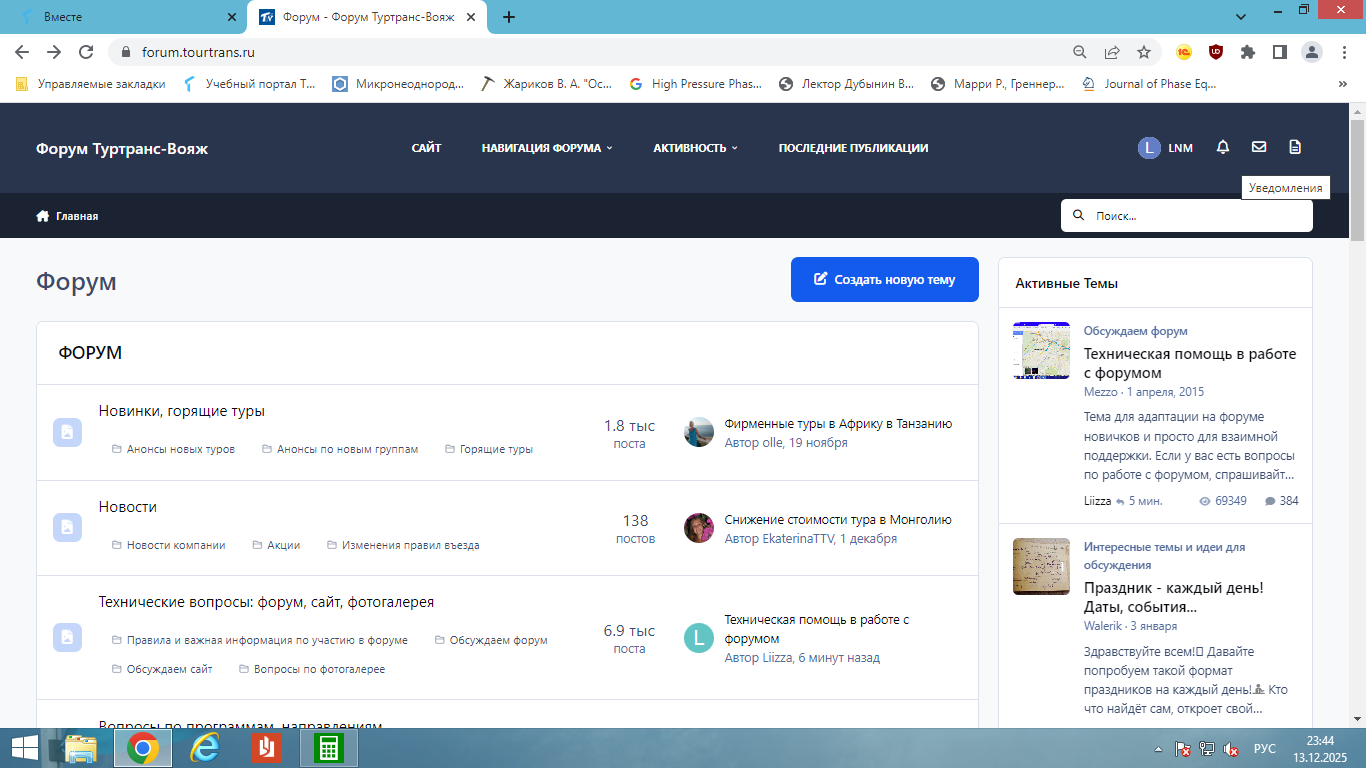Screen dimensions: 1366x768
Task: Open the Chrome extensions puzzle icon
Action: coord(1247,52)
